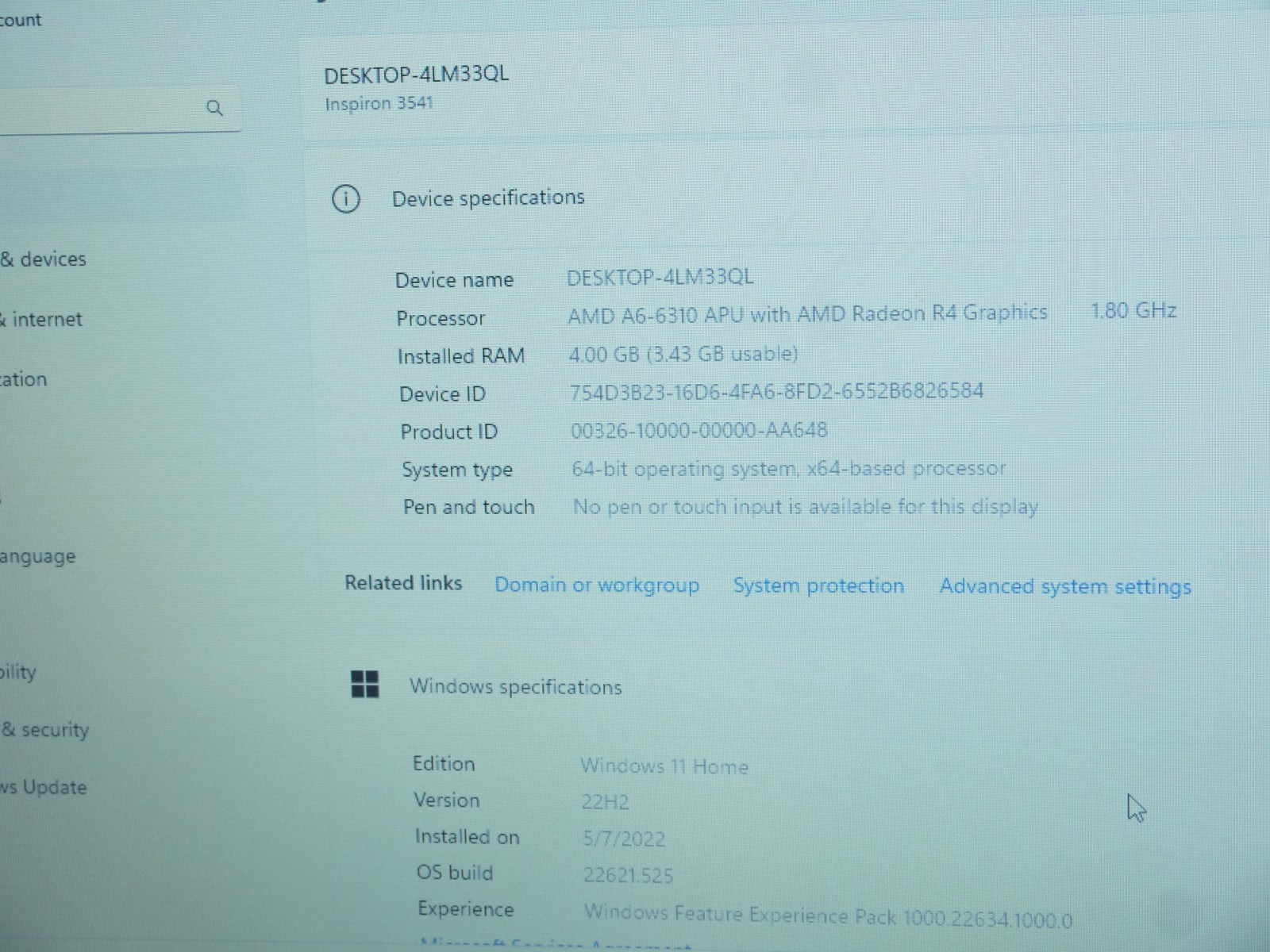Viewport: 1270px width, 952px height.
Task: Click the 'System type' label
Action: coord(457,470)
